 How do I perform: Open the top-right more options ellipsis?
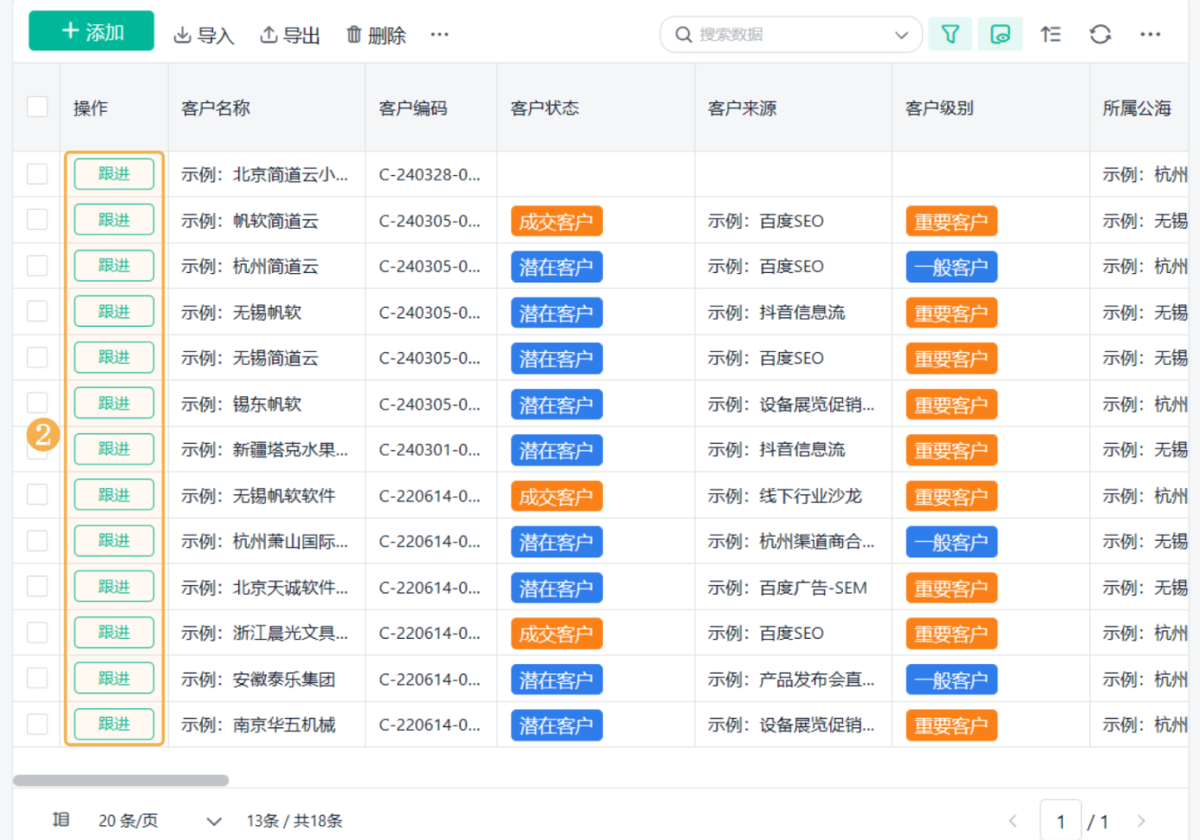[1150, 34]
